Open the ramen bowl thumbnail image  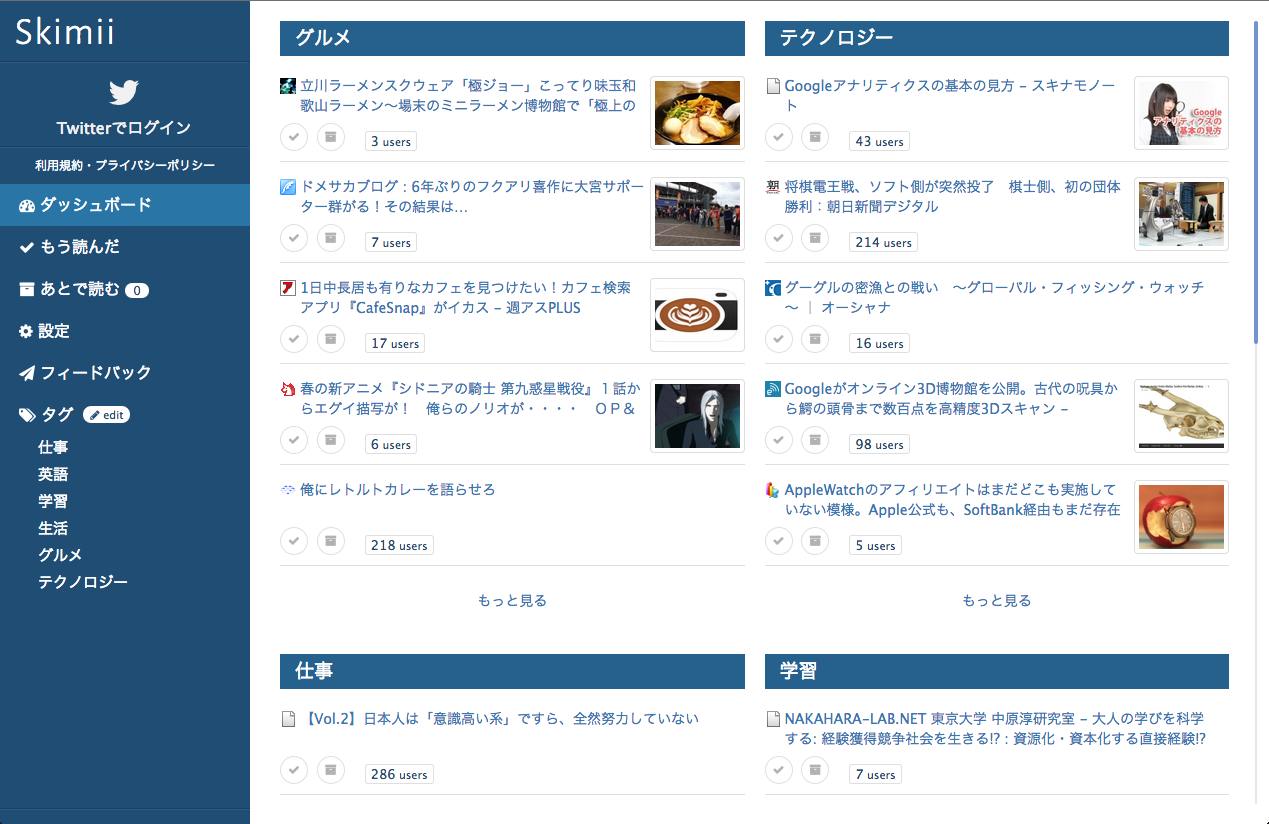click(697, 113)
